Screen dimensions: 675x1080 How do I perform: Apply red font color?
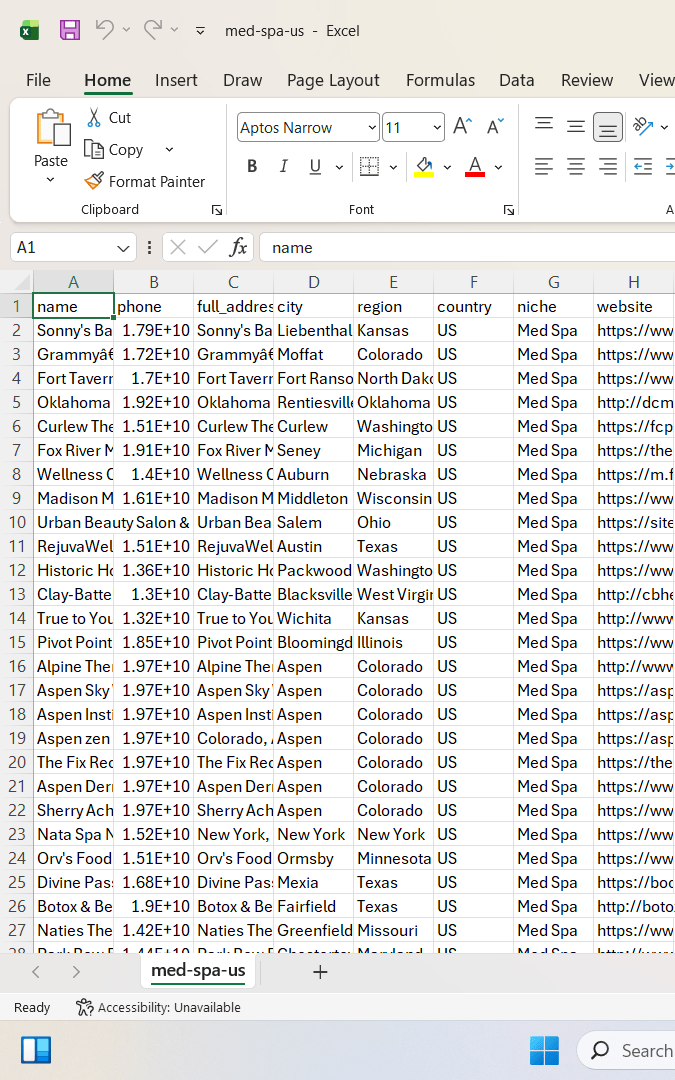pos(475,166)
